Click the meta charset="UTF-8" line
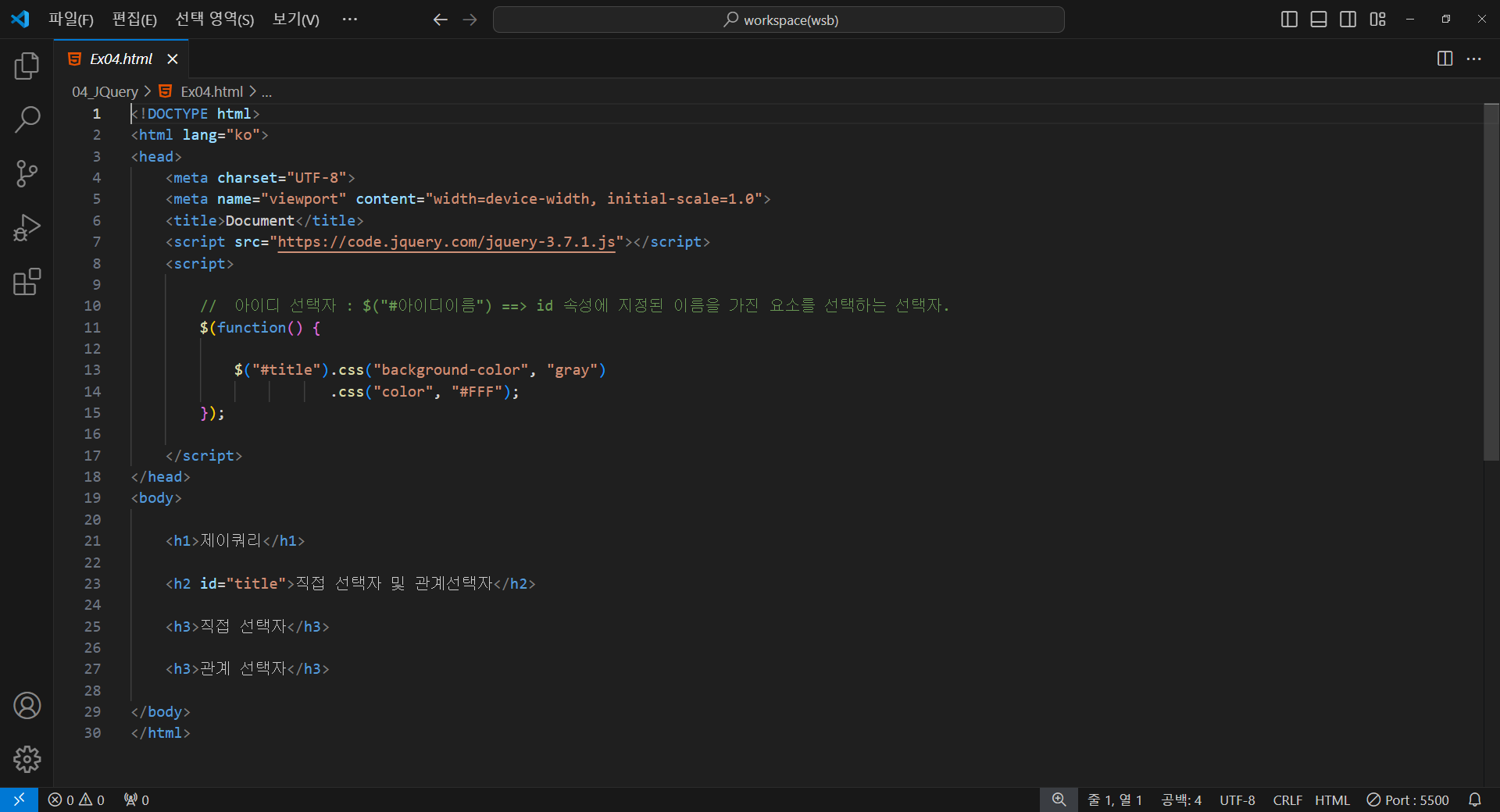The height and width of the screenshot is (812, 1500). [260, 178]
